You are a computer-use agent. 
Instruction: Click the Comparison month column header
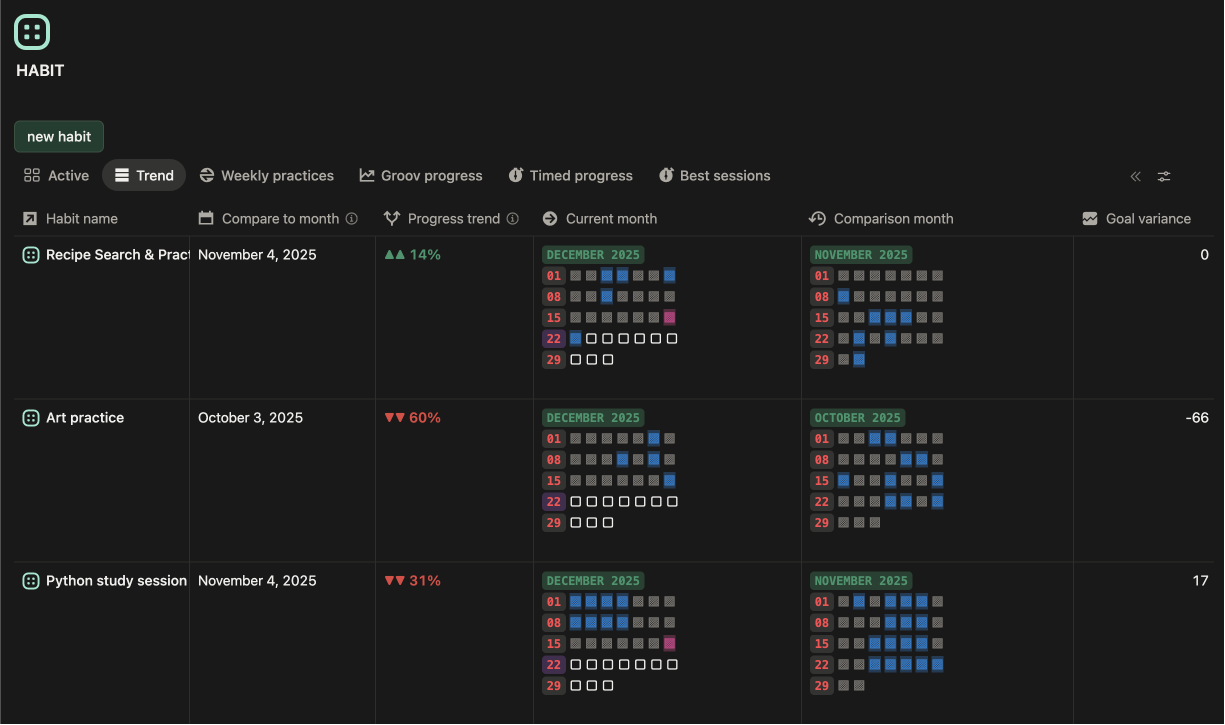click(882, 219)
